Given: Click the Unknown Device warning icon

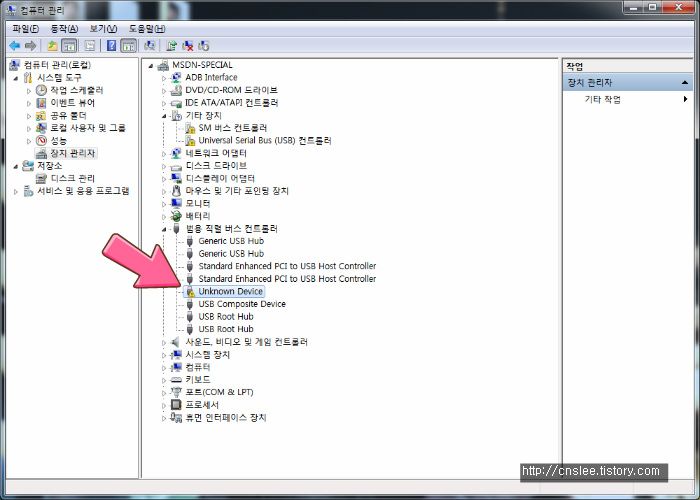Looking at the screenshot, I should point(190,292).
